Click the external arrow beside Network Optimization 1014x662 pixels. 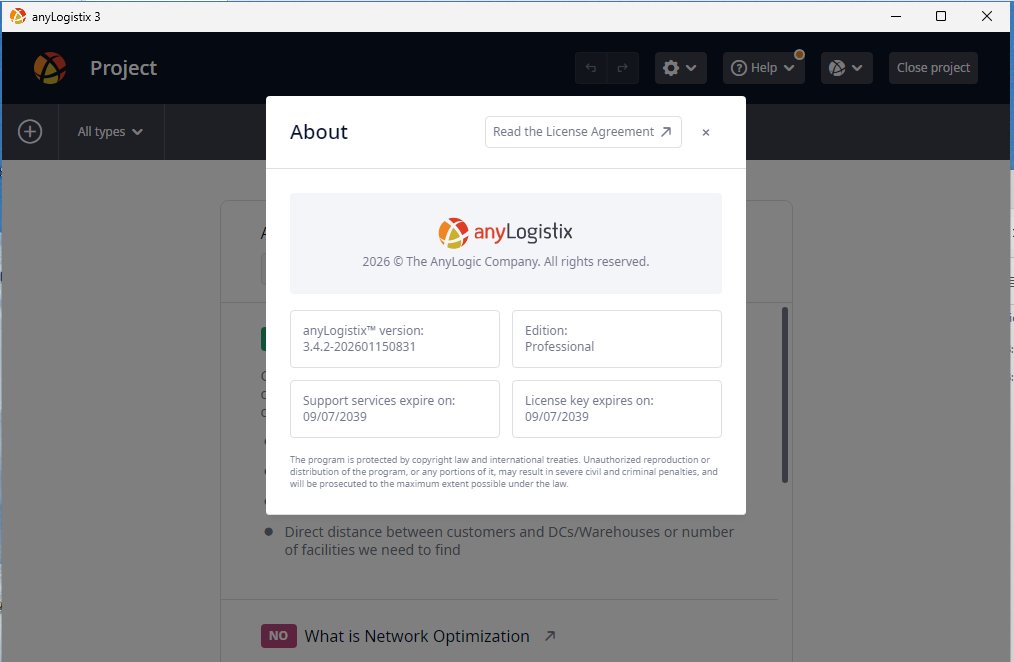tap(550, 635)
